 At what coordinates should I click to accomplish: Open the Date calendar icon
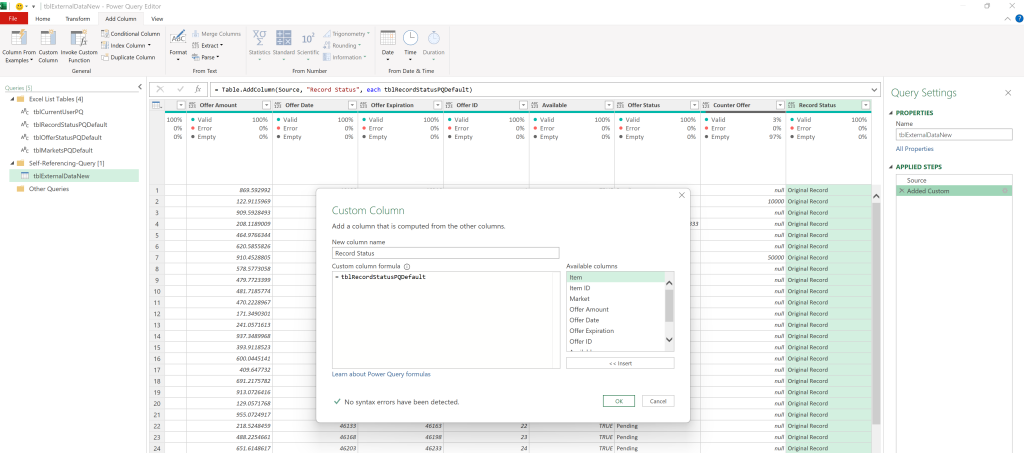click(388, 38)
